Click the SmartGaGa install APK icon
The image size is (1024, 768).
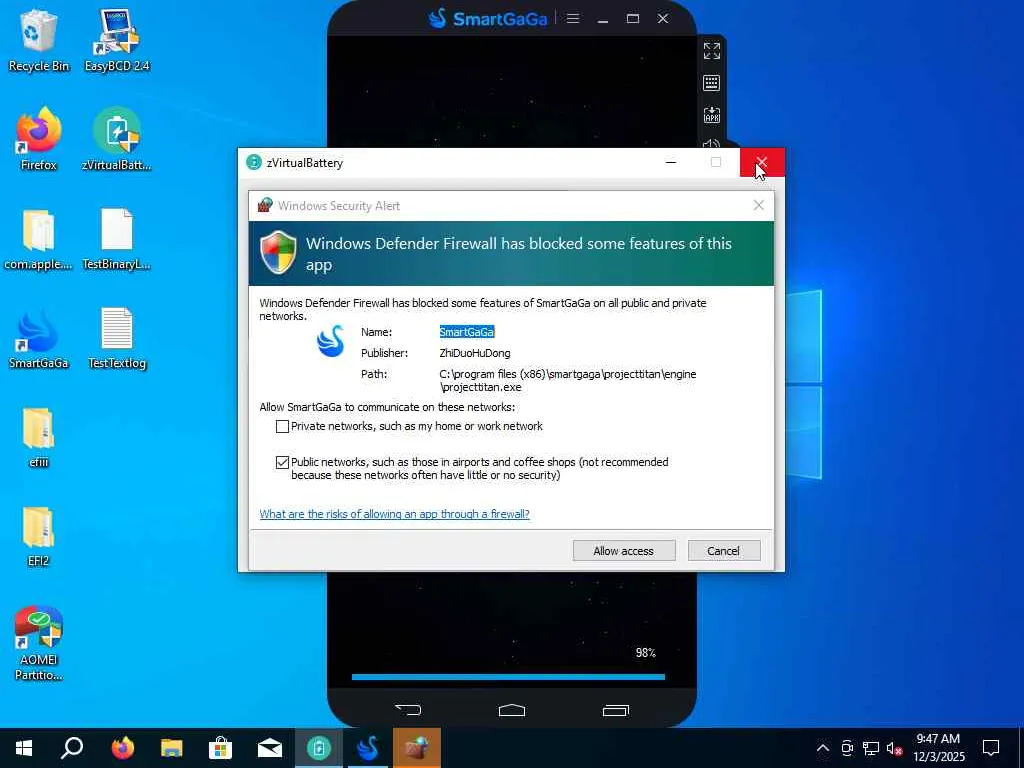point(712,116)
